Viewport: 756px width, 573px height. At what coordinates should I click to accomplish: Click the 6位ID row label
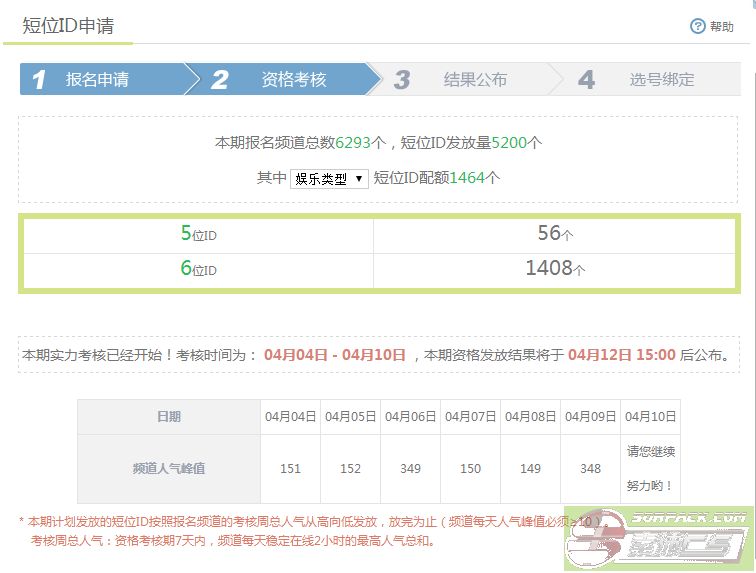199,268
